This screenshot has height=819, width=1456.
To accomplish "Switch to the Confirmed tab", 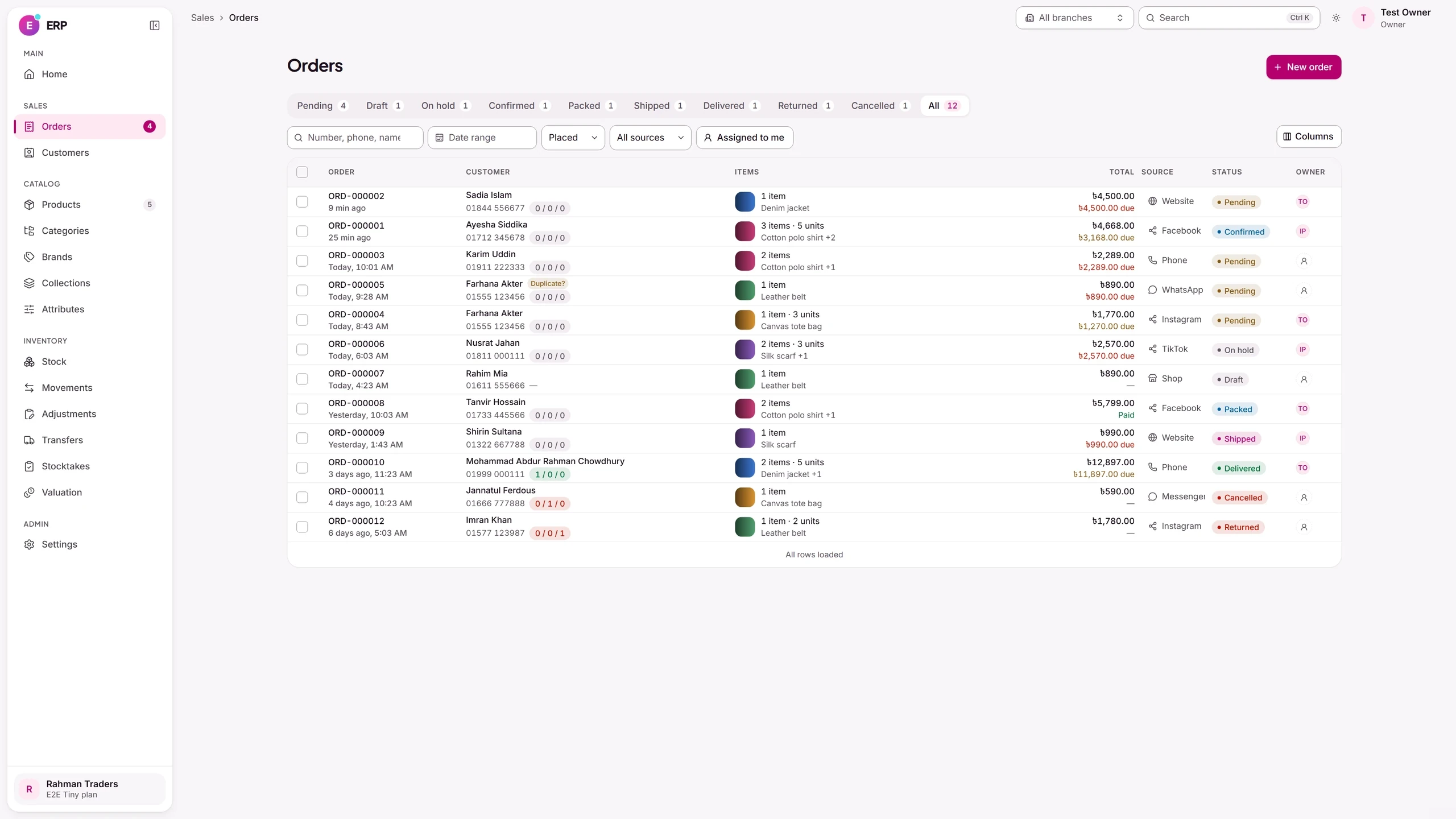I will tap(519, 106).
